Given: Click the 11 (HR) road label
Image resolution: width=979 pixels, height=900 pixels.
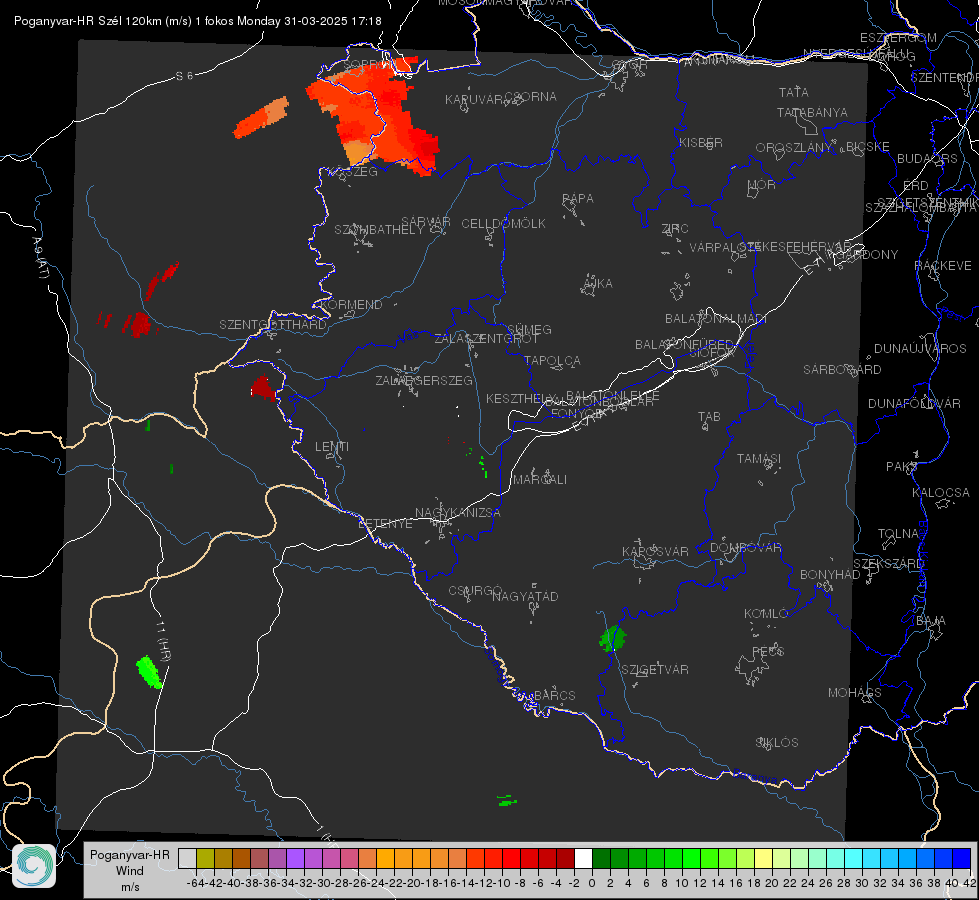Looking at the screenshot, I should (162, 640).
